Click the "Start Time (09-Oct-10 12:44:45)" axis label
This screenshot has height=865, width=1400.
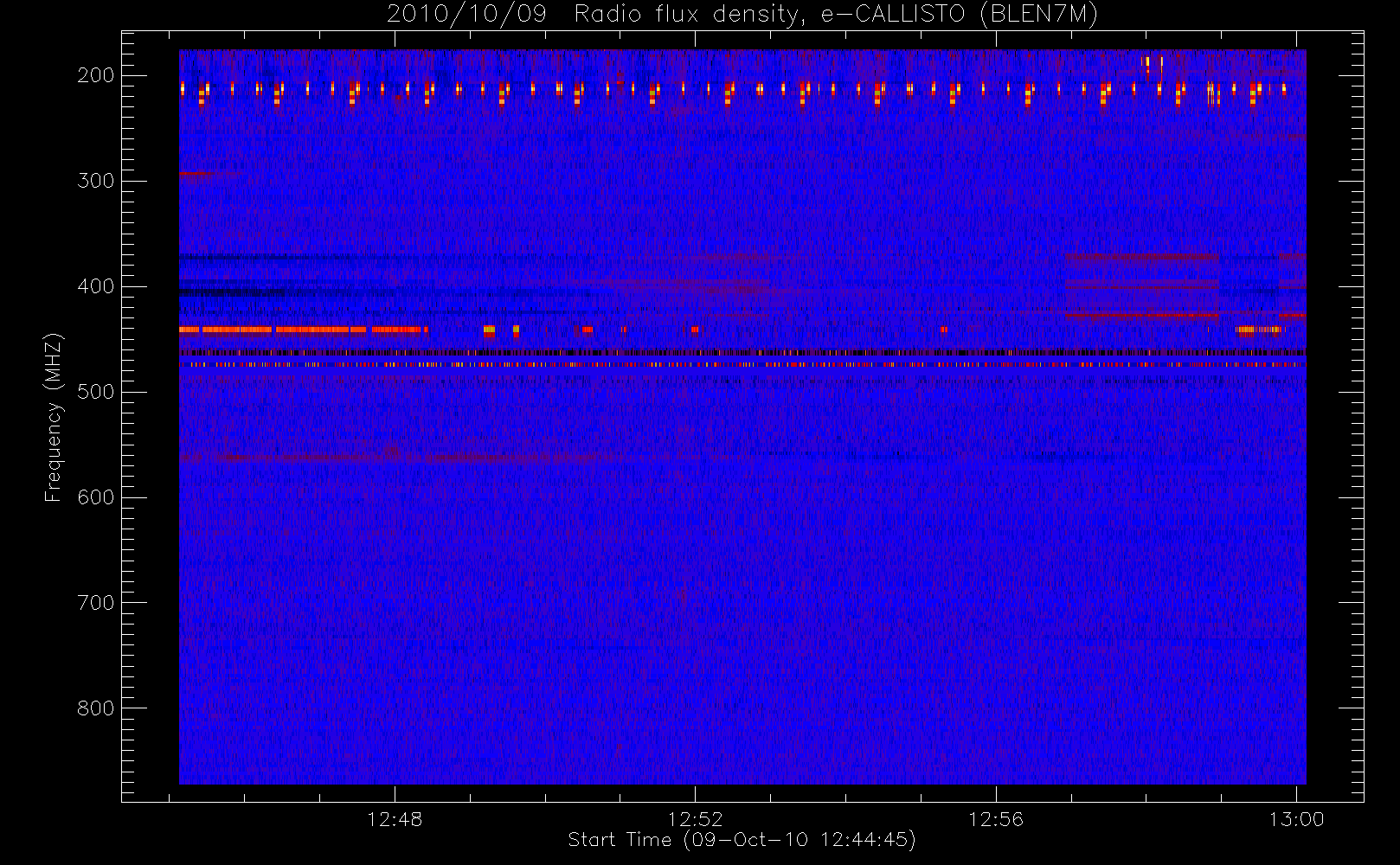[x=742, y=840]
